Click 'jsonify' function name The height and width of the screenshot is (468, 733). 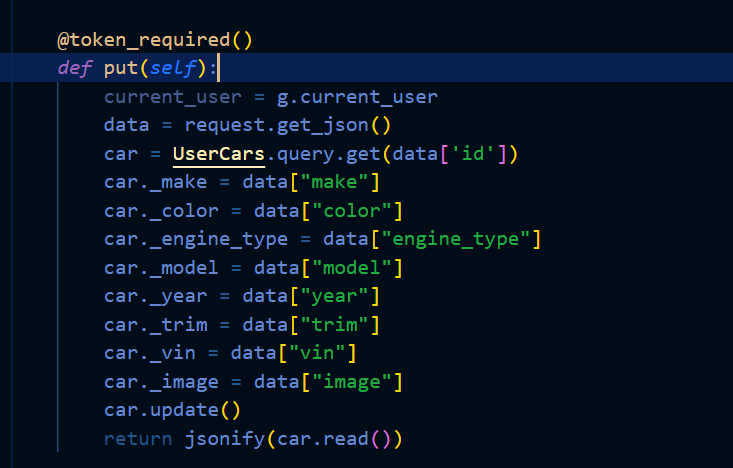(225, 440)
